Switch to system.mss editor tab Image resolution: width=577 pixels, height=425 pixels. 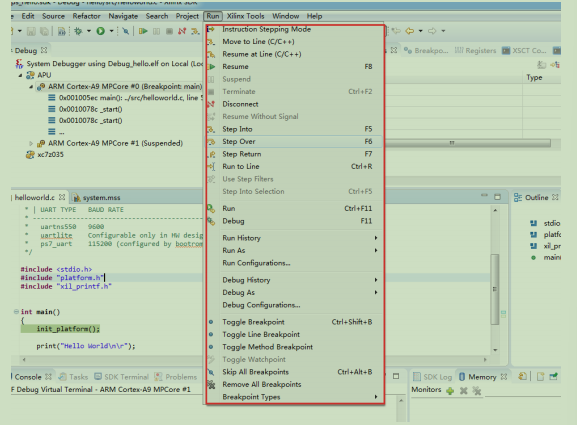[x=97, y=198]
